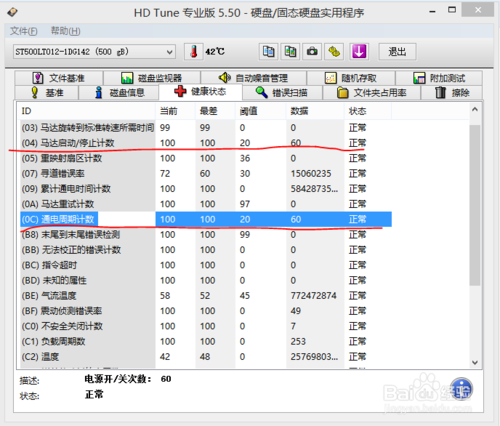Click the copy info to clipboard icon

269,52
